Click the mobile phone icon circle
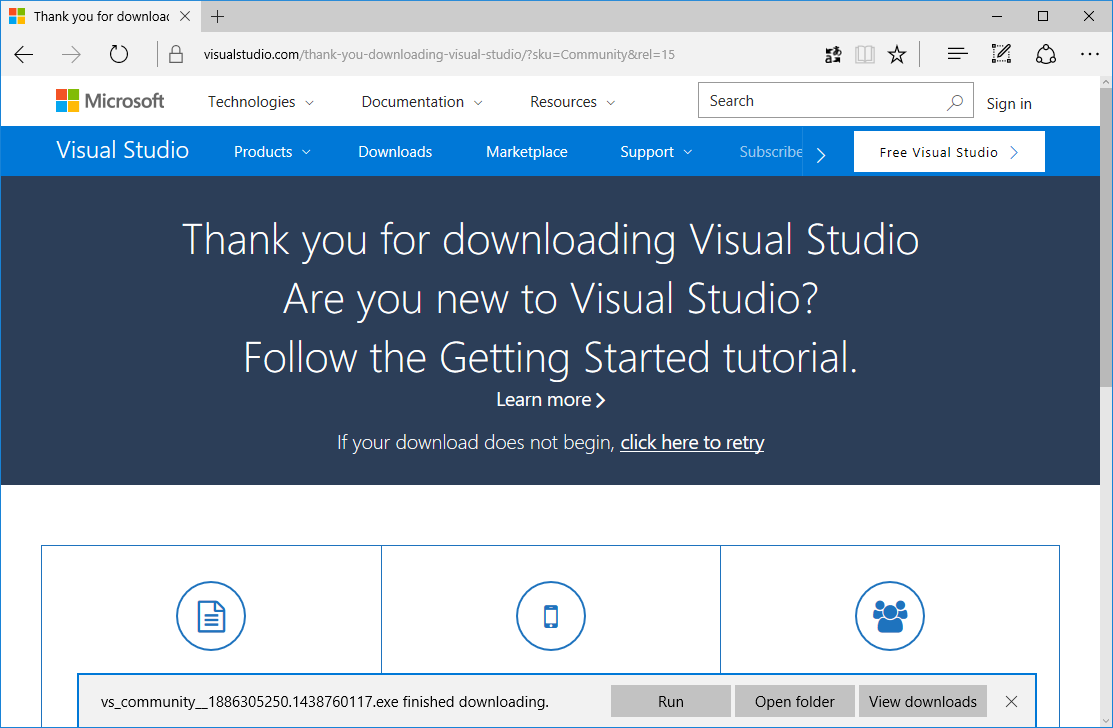The width and height of the screenshot is (1113, 728). [x=551, y=616]
